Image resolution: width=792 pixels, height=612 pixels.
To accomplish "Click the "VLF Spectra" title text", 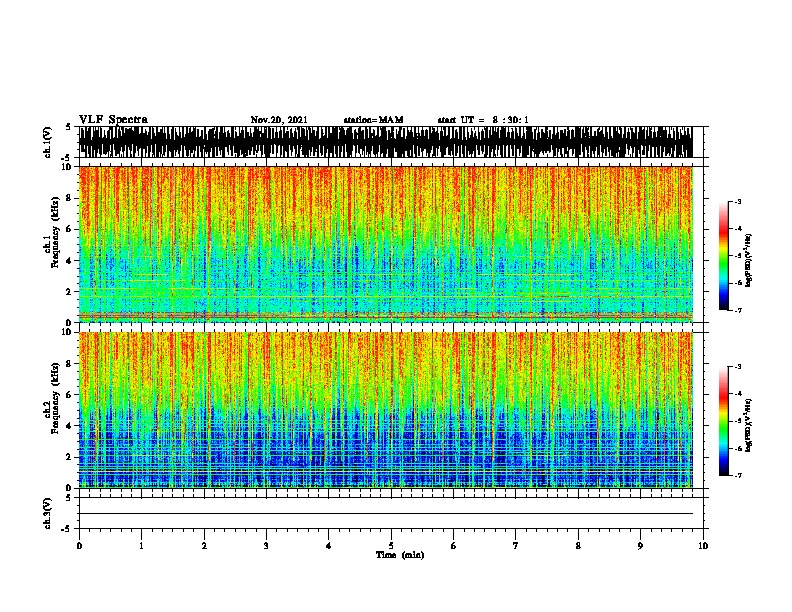I will tap(113, 120).
